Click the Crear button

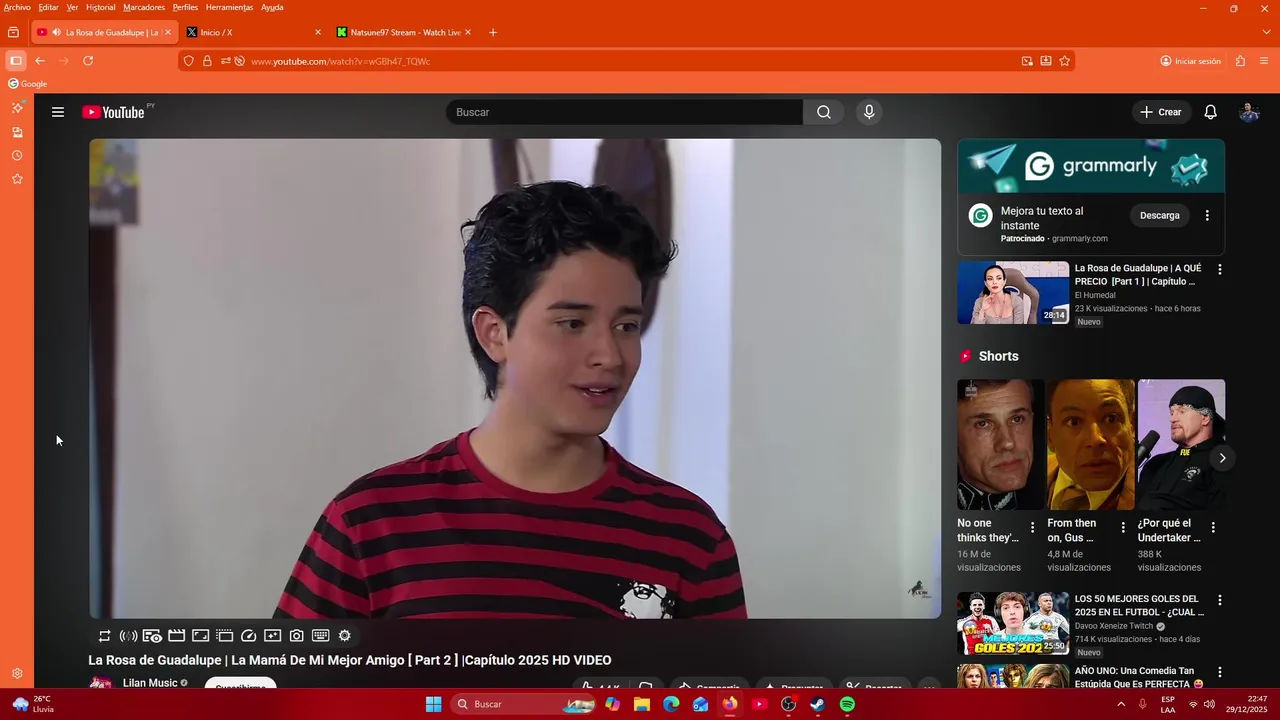[x=1161, y=112]
